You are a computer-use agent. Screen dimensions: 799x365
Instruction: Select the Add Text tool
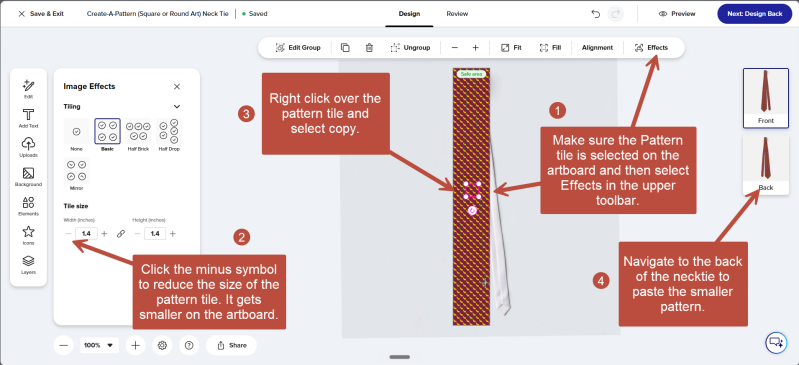tap(29, 118)
